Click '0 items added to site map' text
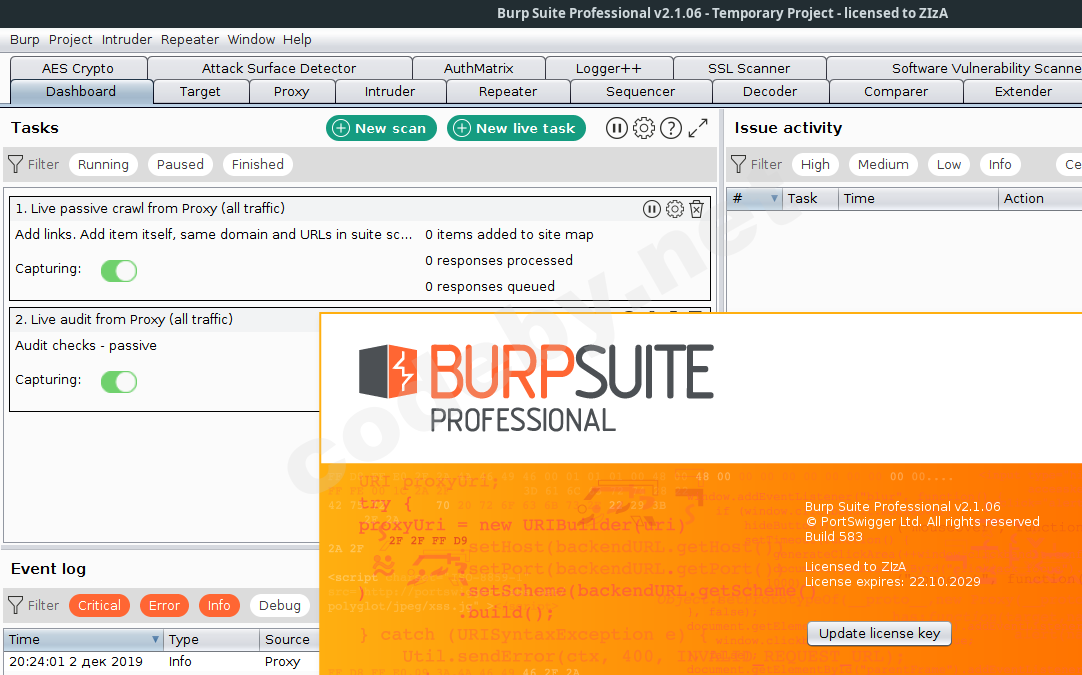 [509, 235]
